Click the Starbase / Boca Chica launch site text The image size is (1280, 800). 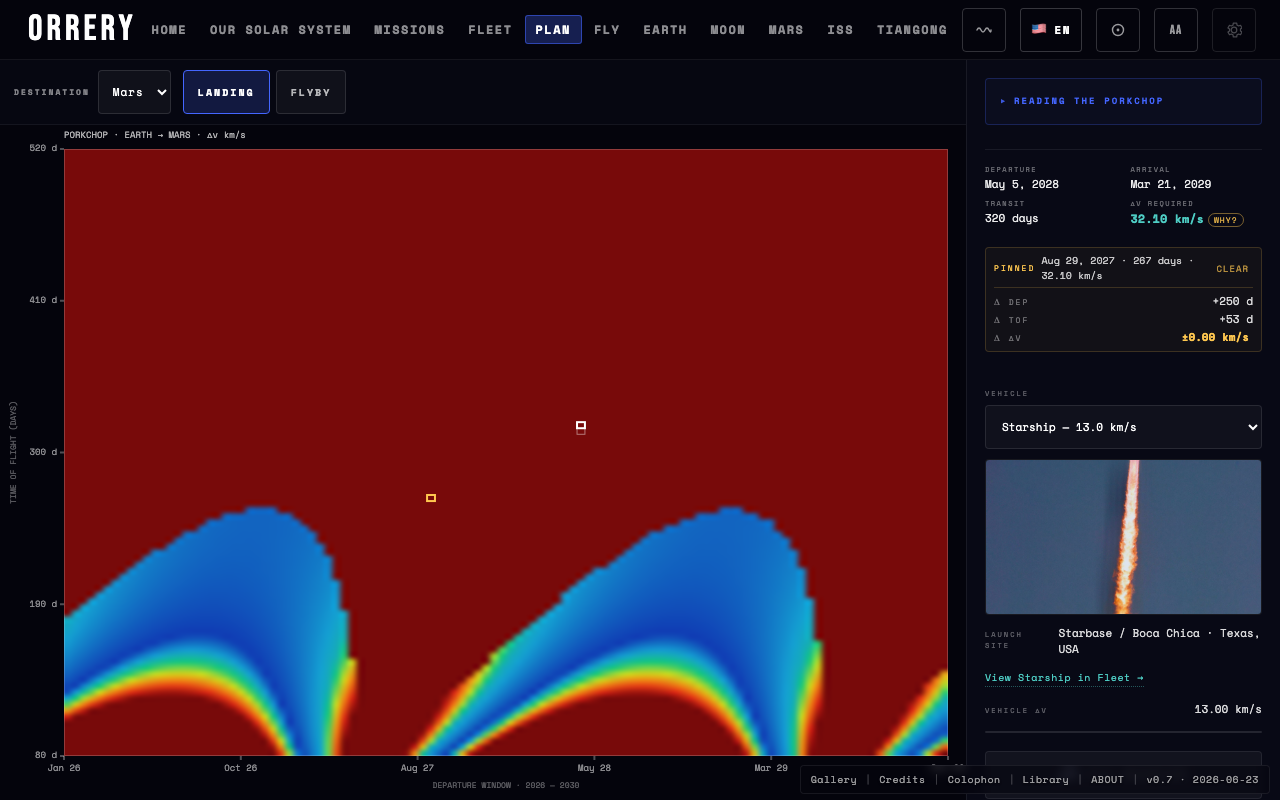point(1159,641)
